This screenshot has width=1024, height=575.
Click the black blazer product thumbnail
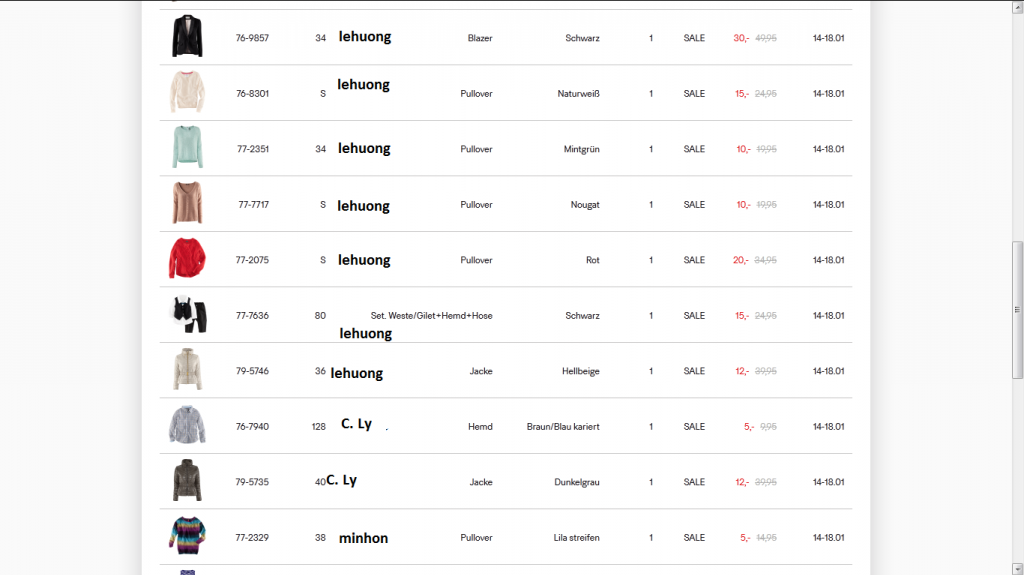[186, 37]
